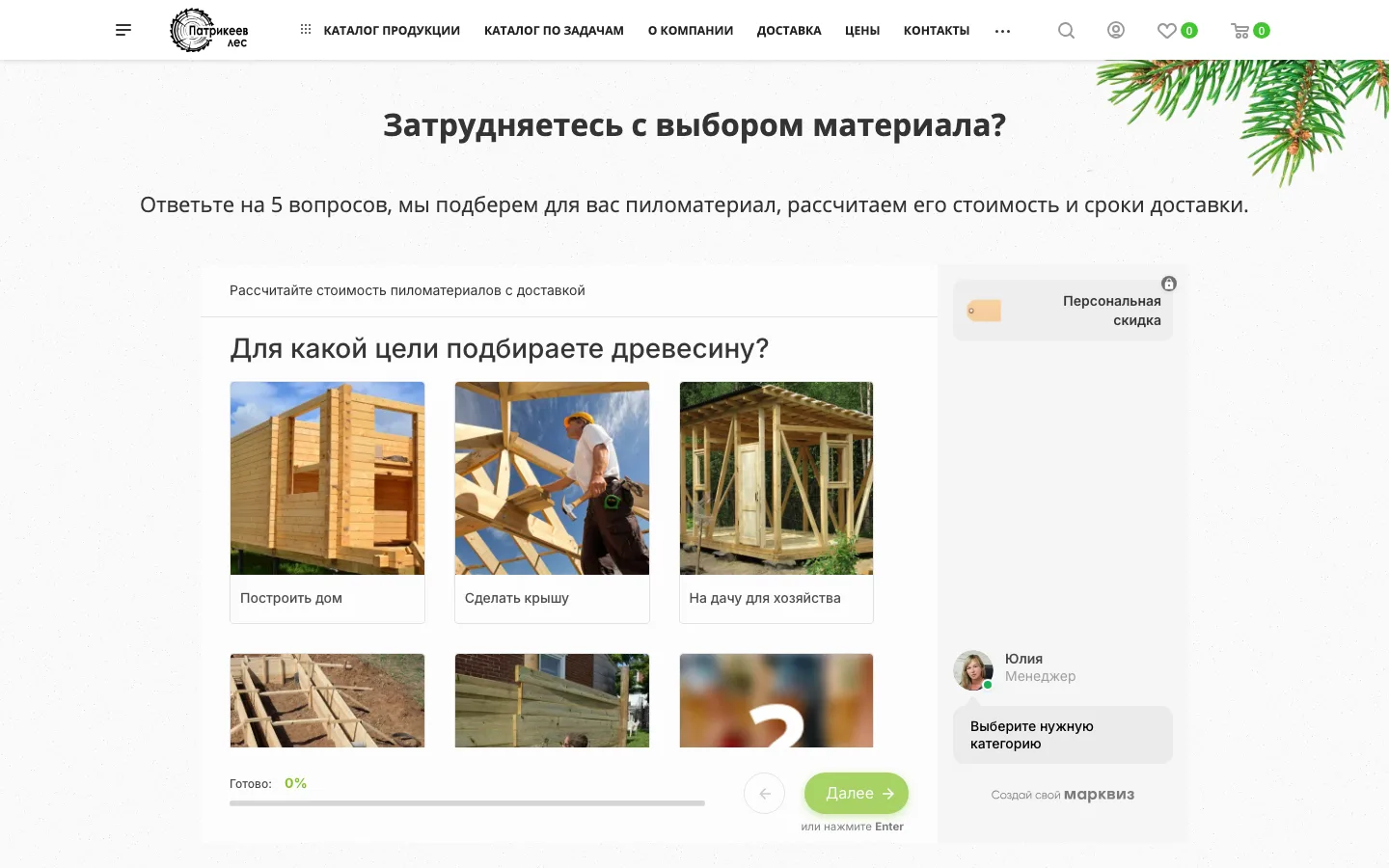Screen dimensions: 1389x868
Task: Choose the question mark image option
Action: pyautogui.click(x=776, y=700)
